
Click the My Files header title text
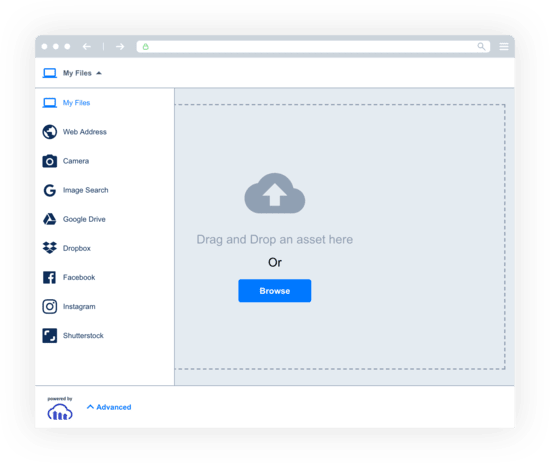[x=77, y=73]
